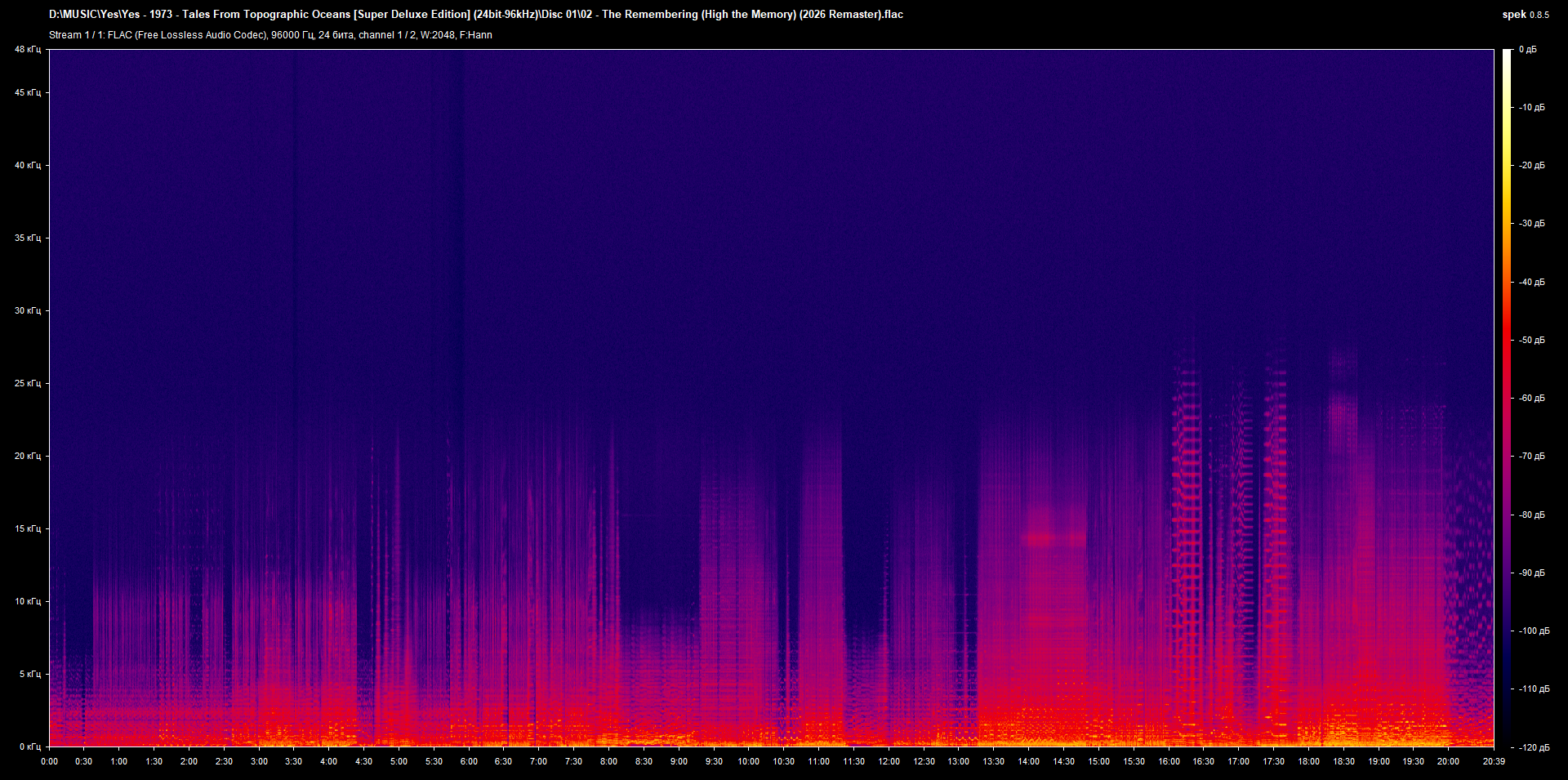The image size is (1568, 780).
Task: Click the file path title text
Action: click(x=476, y=14)
